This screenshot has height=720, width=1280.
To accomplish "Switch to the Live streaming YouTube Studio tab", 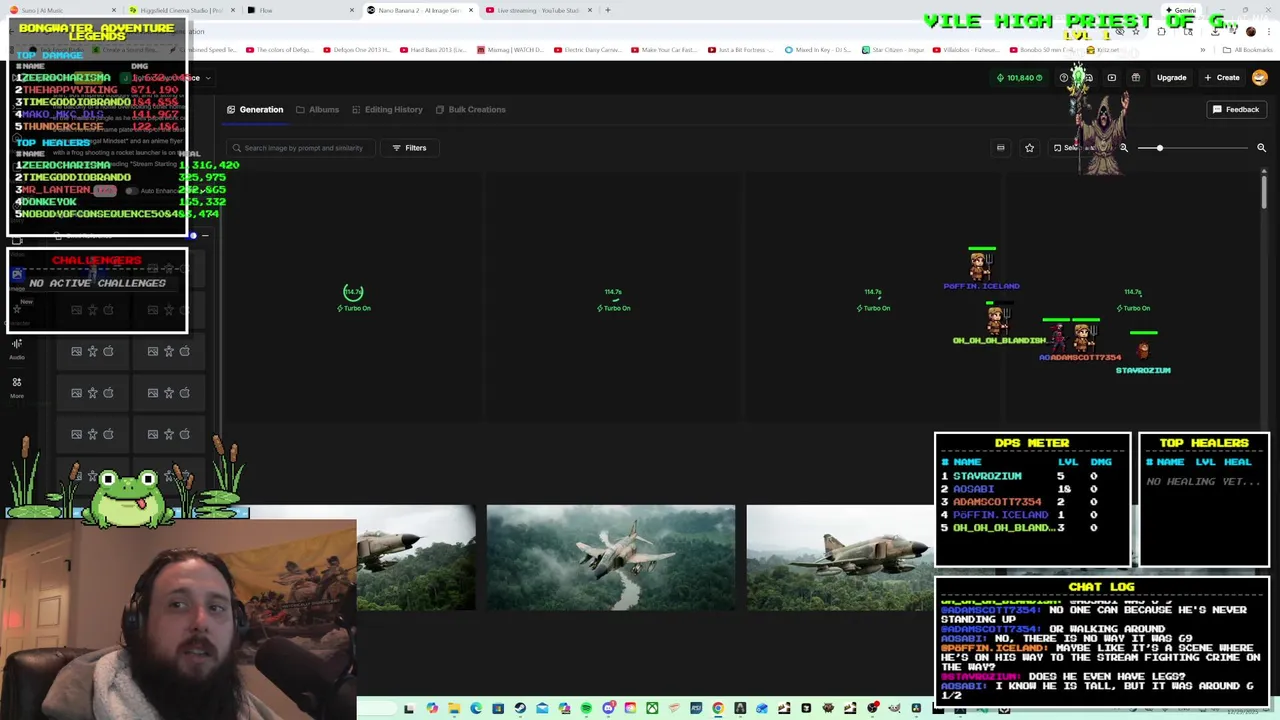I will tap(537, 10).
